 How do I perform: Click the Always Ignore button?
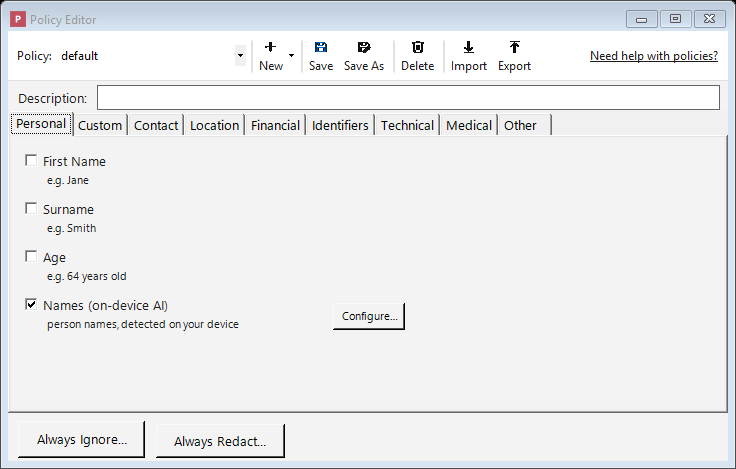[82, 439]
